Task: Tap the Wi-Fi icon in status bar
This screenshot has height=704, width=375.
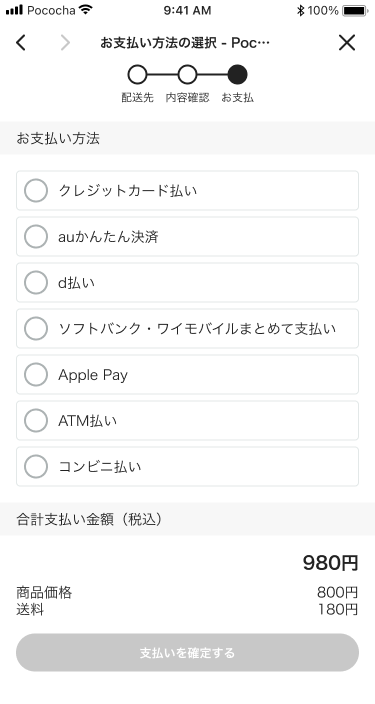Action: [x=85, y=10]
